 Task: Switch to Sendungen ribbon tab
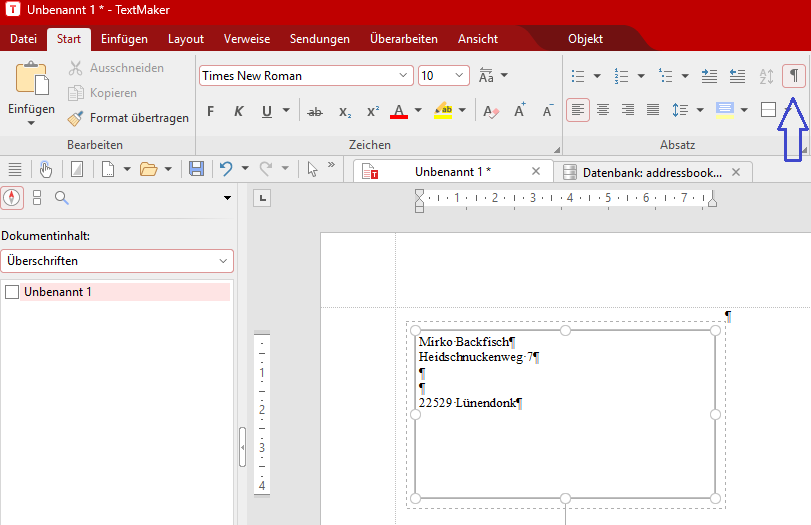(x=320, y=39)
